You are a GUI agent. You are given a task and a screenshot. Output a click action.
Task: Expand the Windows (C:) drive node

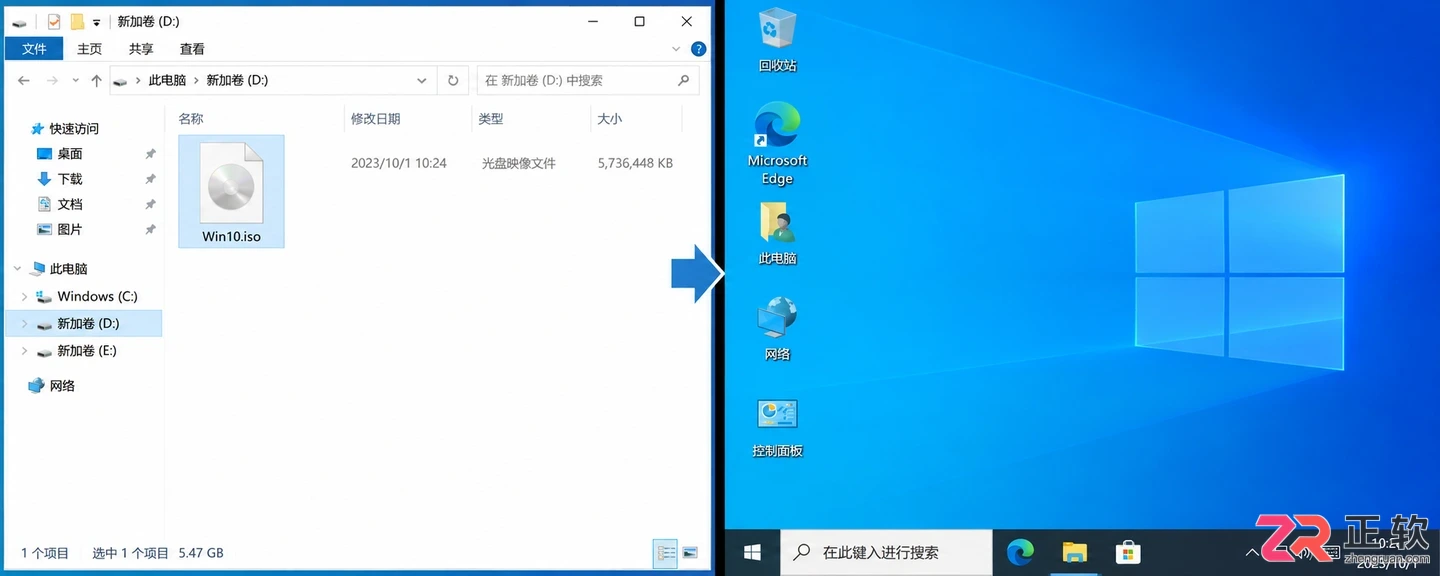click(25, 297)
